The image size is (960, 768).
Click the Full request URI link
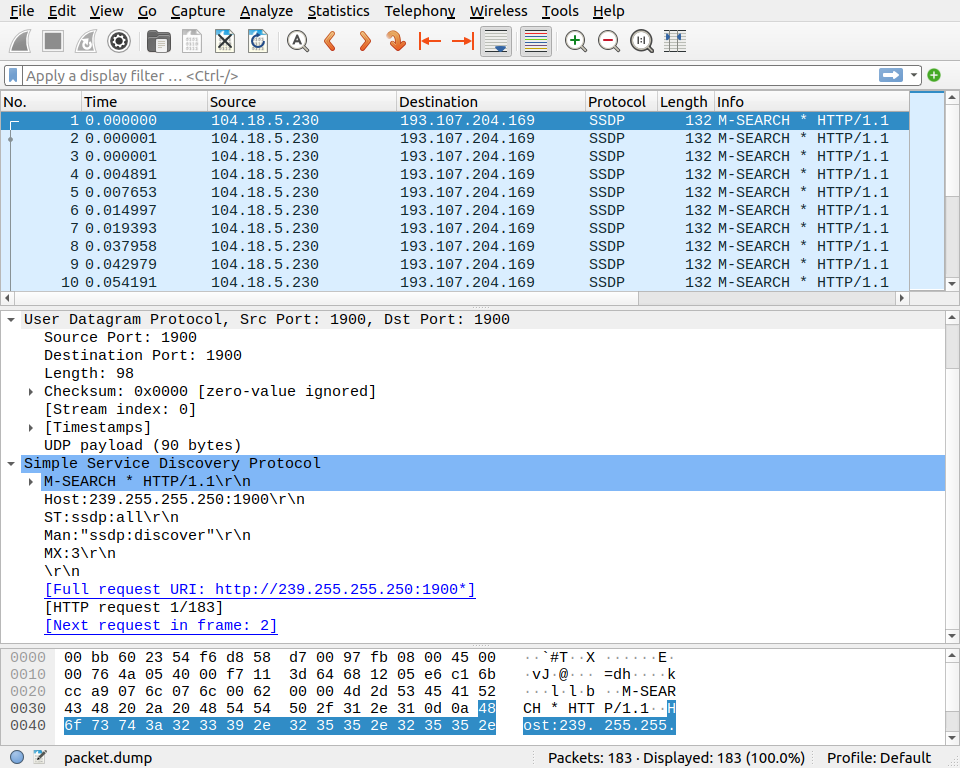[x=260, y=590]
